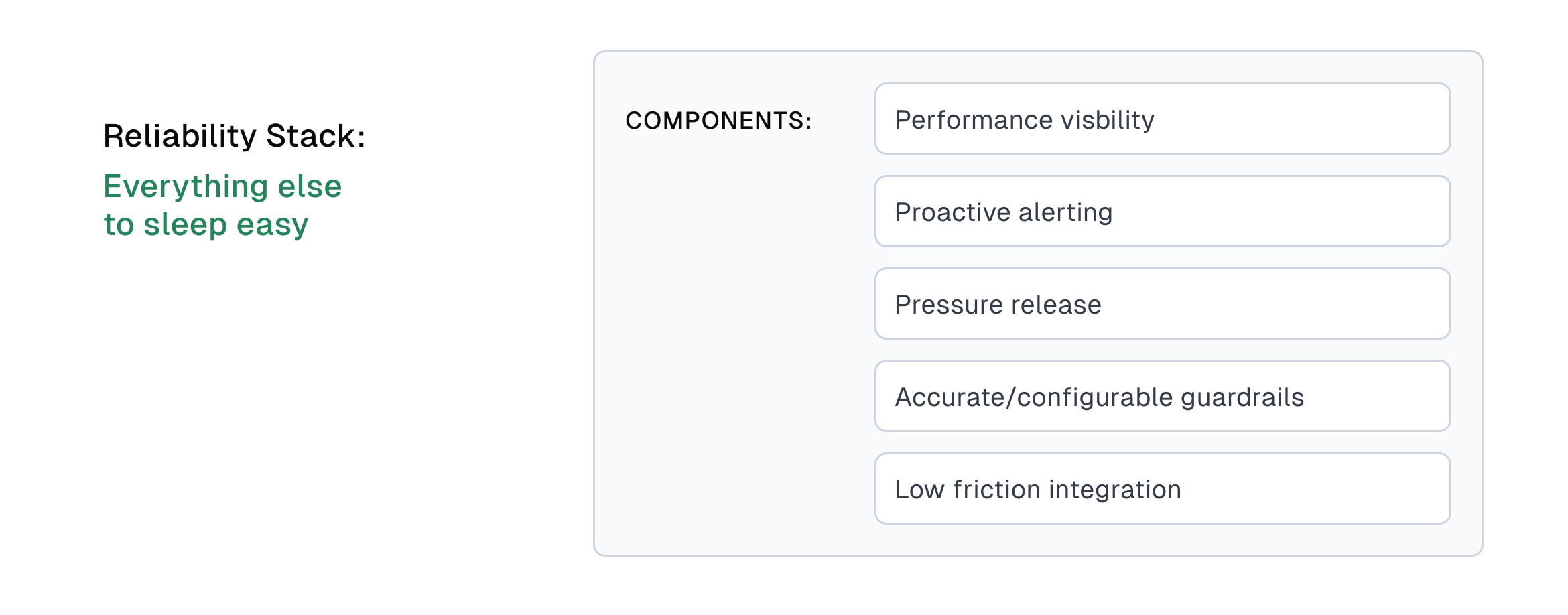Click the COMPONENTS: label
1568x615 pixels.
coord(718,121)
